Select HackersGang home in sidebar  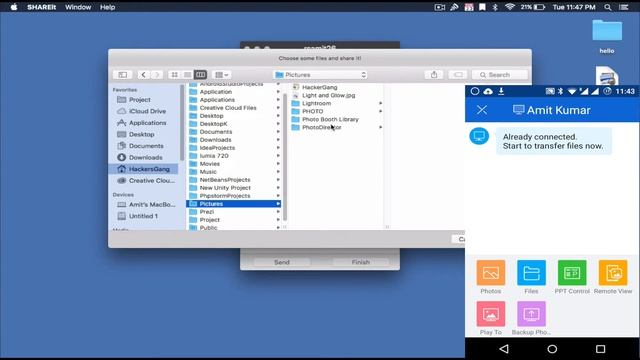coord(143,169)
